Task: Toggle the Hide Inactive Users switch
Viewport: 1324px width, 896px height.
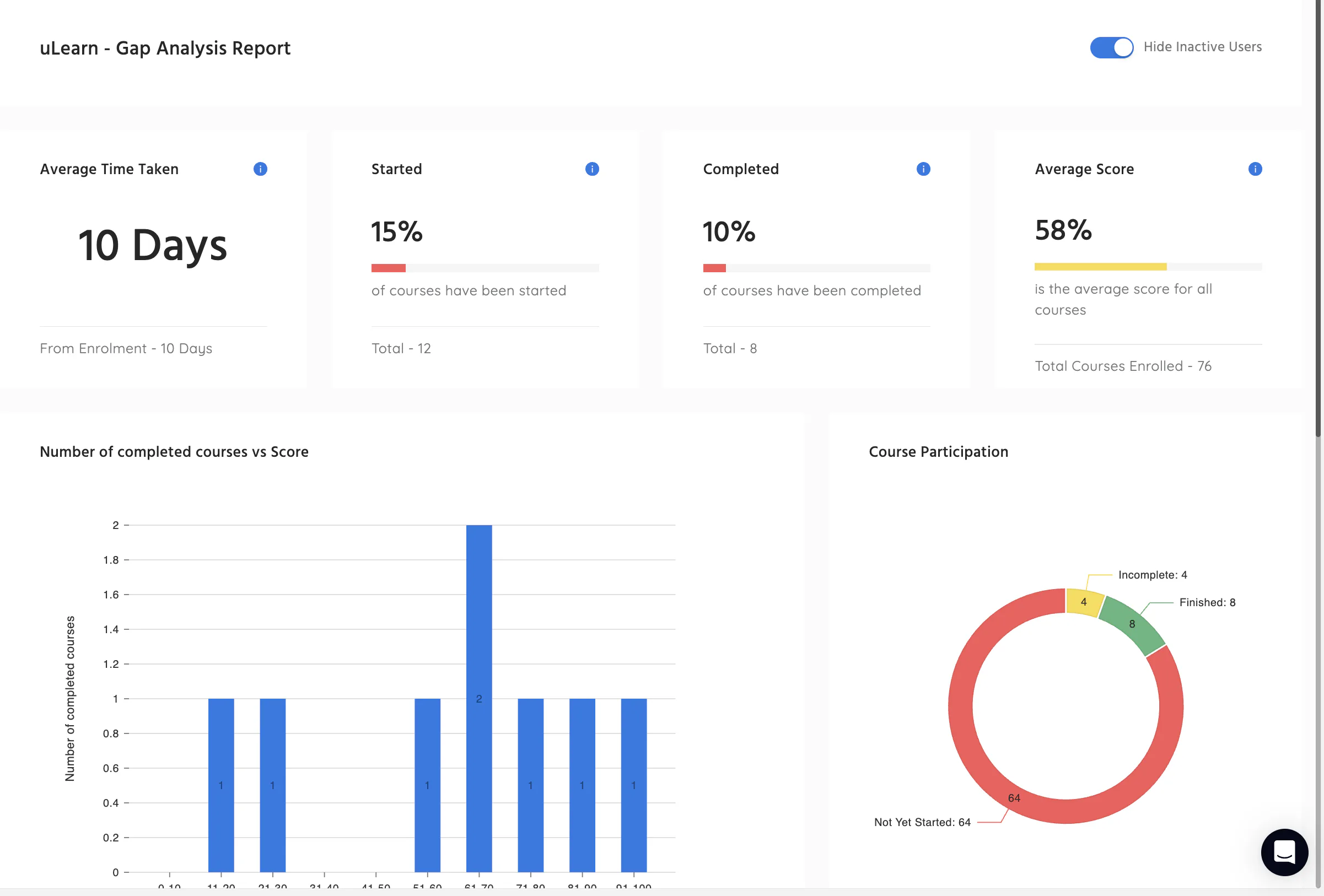Action: pos(1111,47)
